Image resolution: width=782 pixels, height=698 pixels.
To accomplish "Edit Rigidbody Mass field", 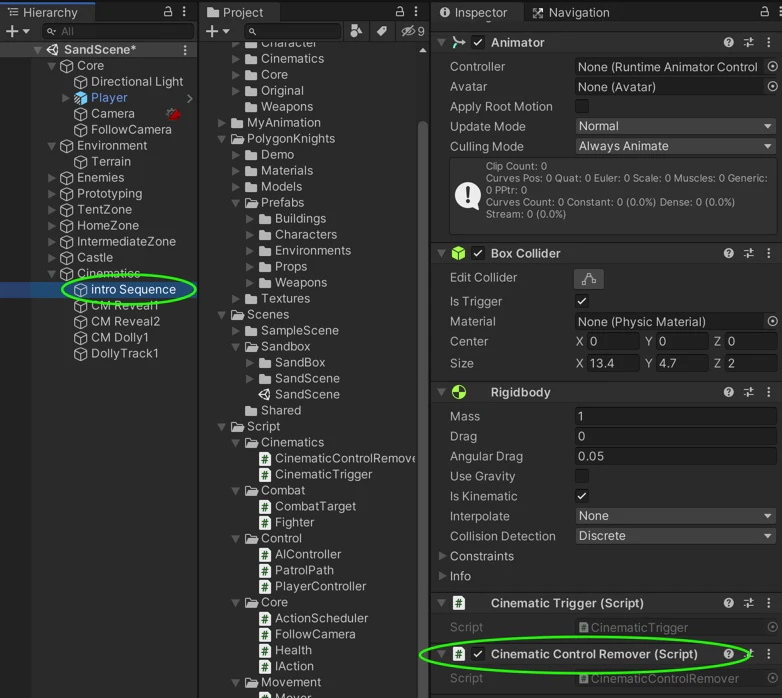I will click(675, 416).
